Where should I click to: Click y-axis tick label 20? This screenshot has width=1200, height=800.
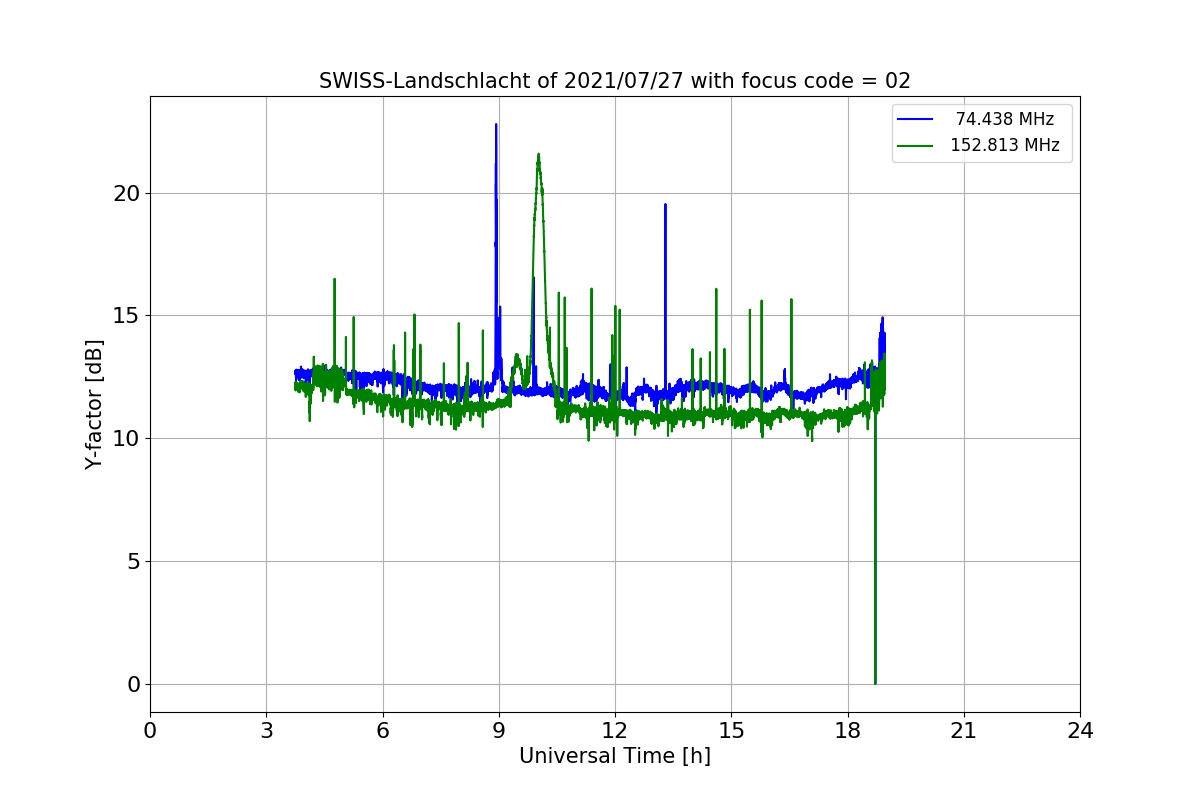[125, 194]
